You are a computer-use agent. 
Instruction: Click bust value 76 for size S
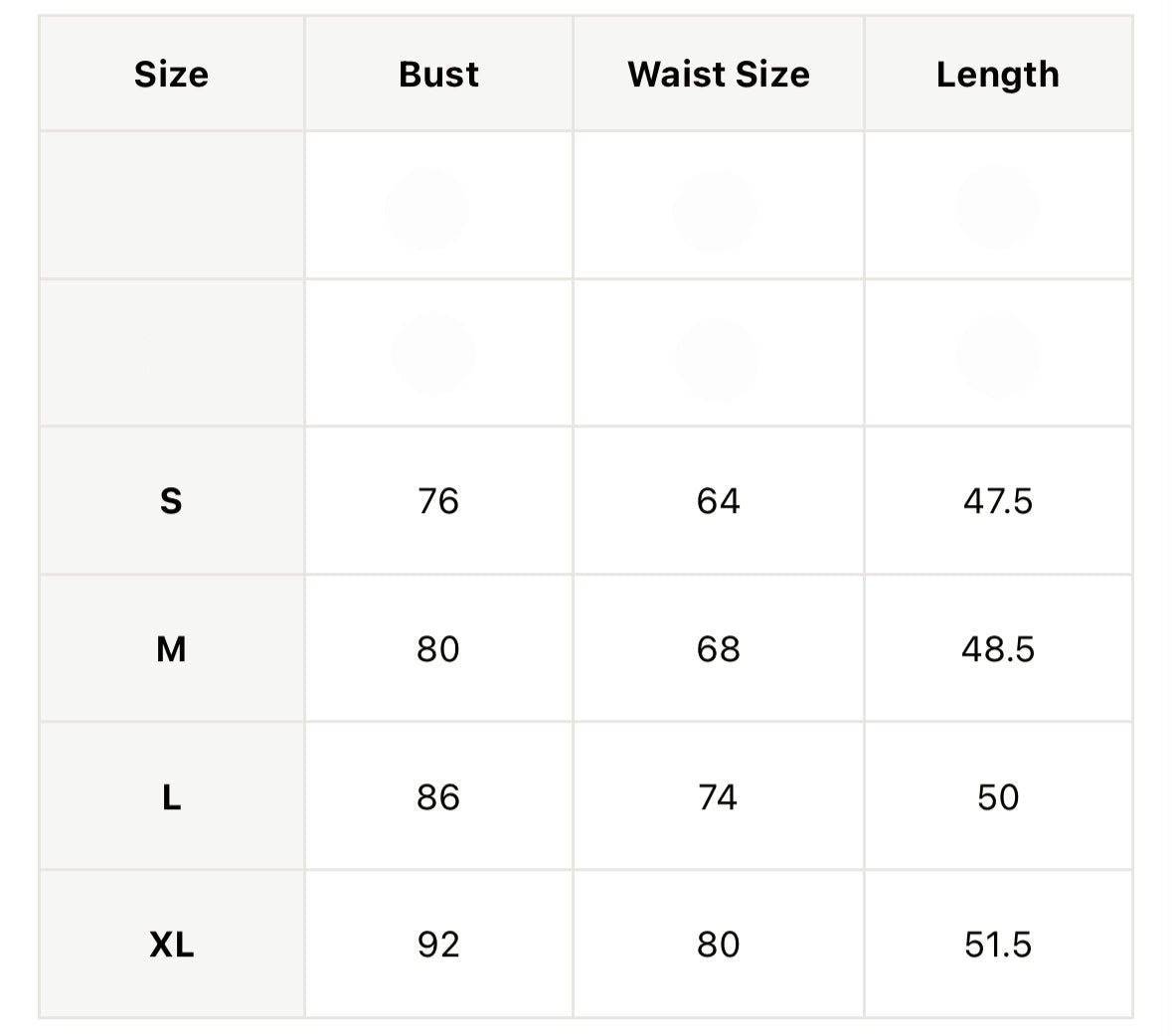438,501
